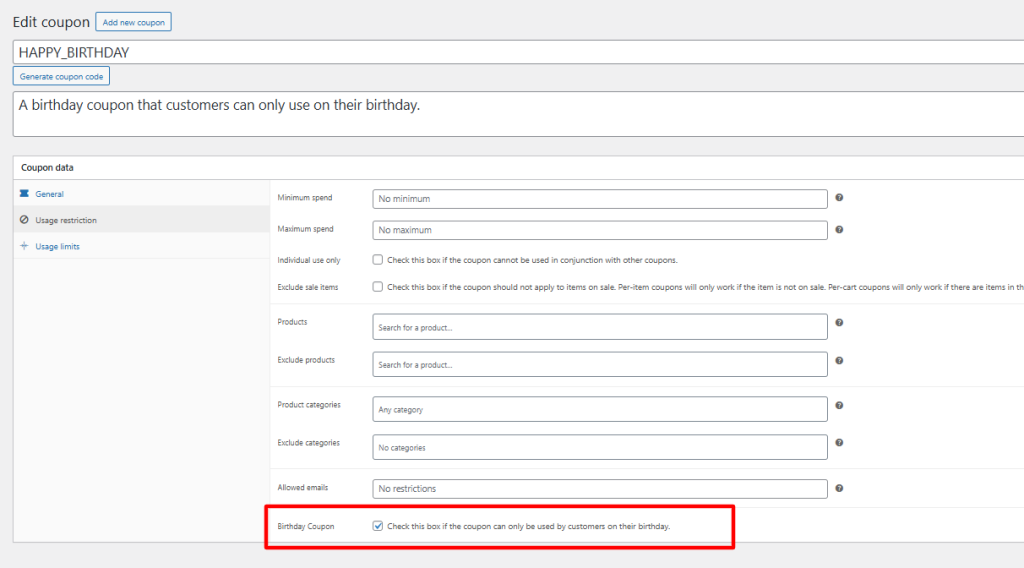
Task: Click Generate coupon code button
Action: [61, 76]
